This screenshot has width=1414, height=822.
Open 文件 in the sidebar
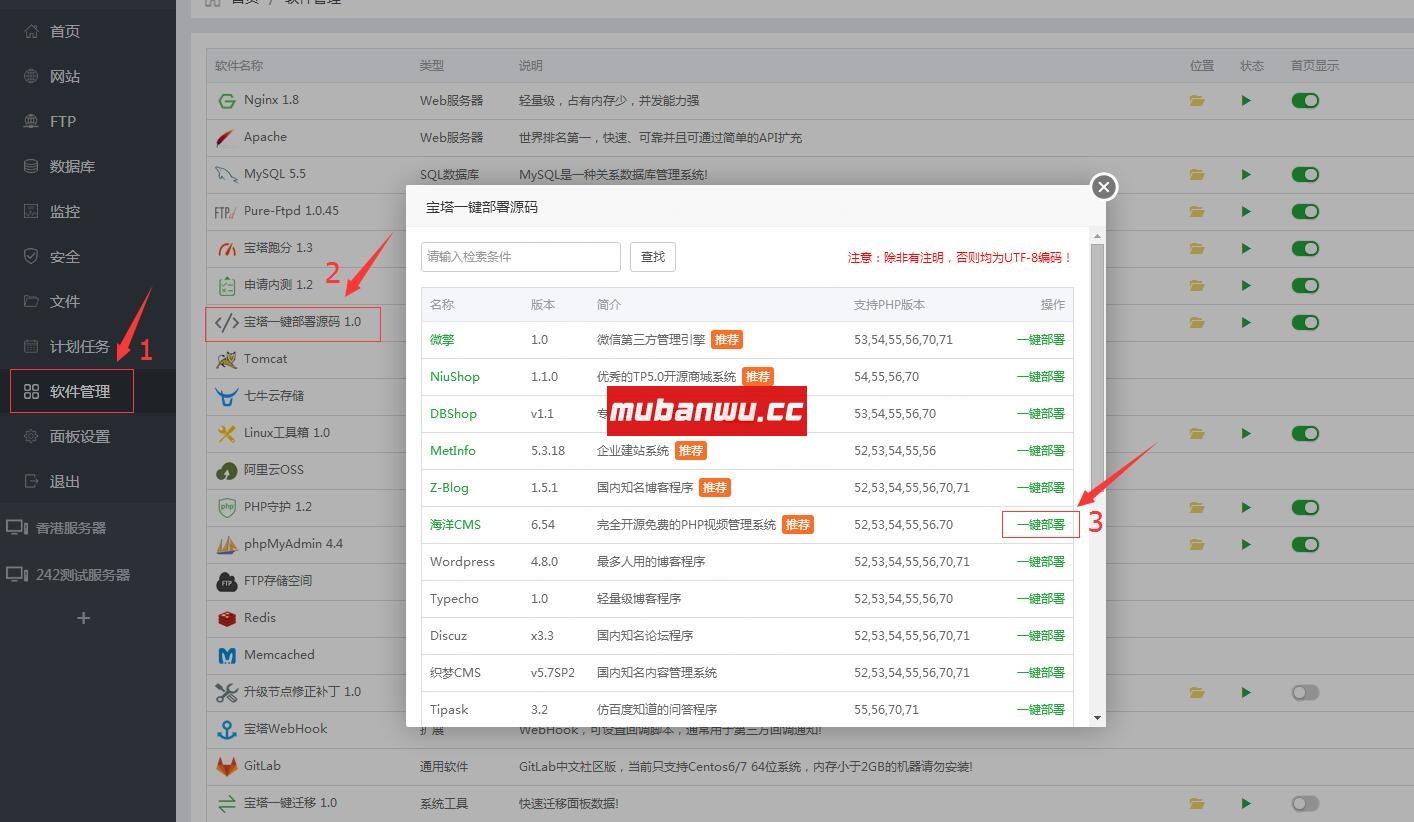tap(64, 301)
